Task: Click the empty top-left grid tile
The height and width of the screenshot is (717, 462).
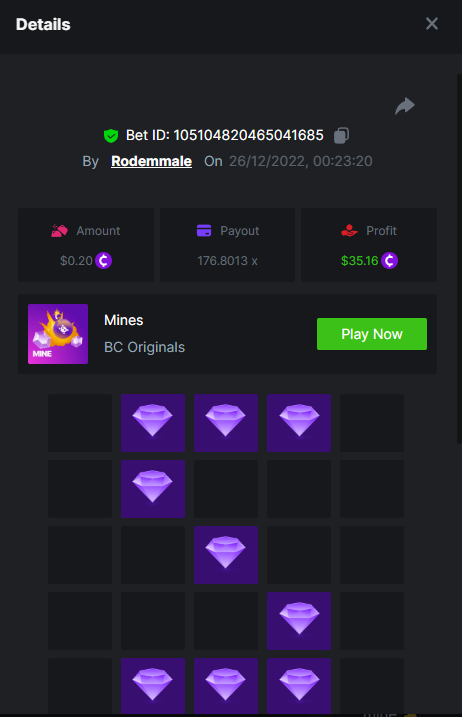Action: click(80, 423)
